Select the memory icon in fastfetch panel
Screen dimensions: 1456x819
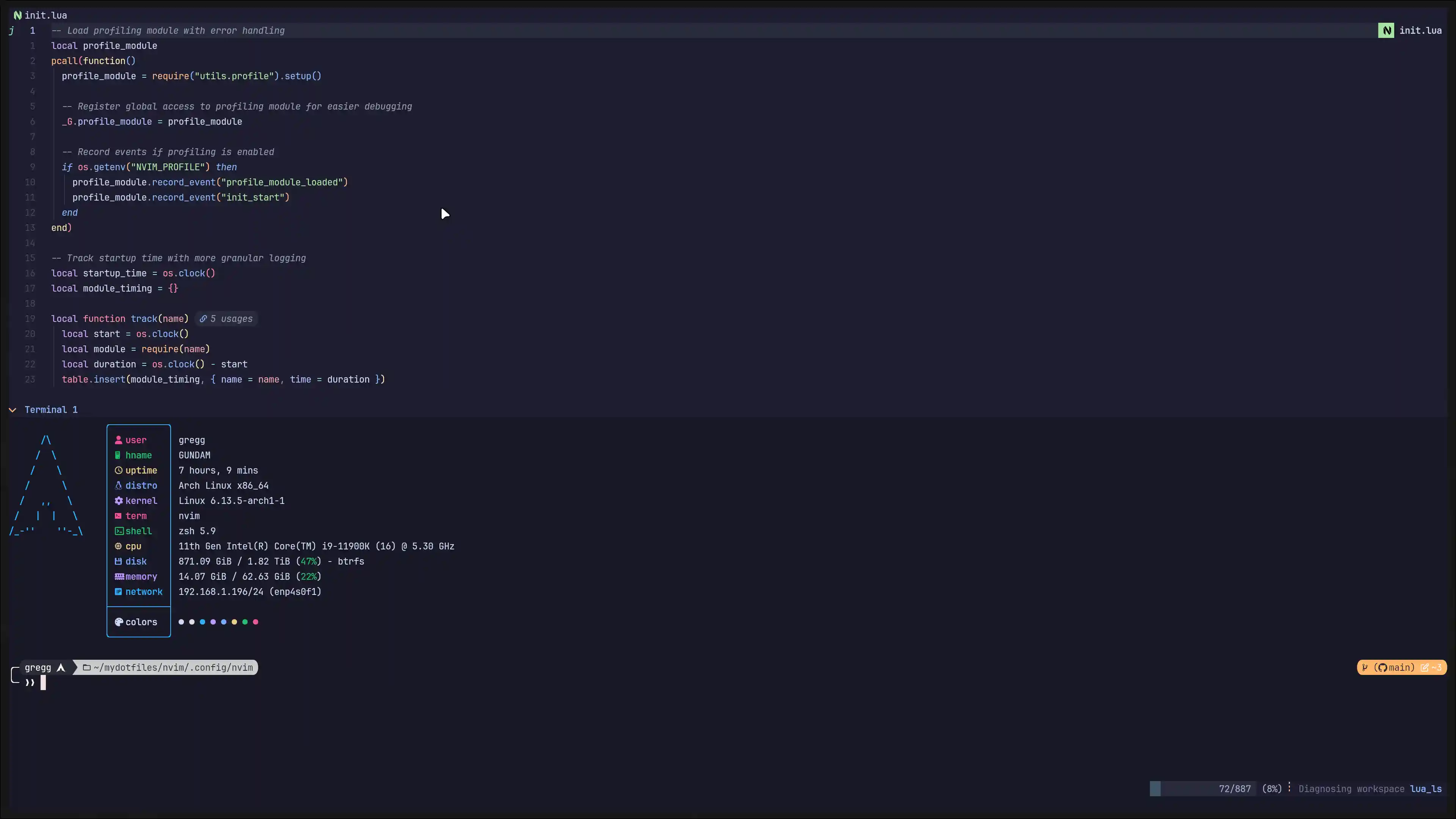120,576
